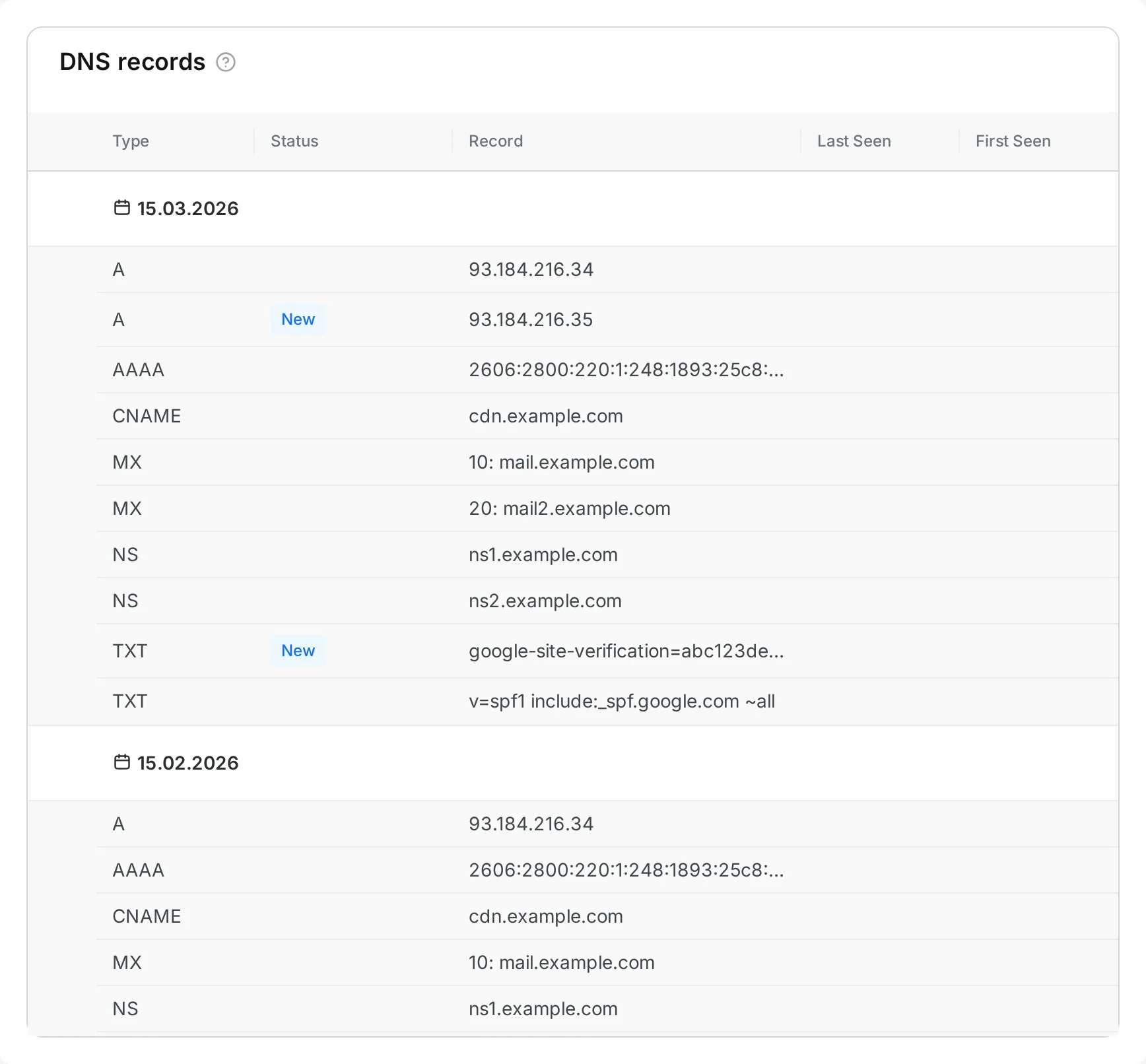Select the New badge on the A record
This screenshot has height=1064, width=1146.
coord(298,319)
